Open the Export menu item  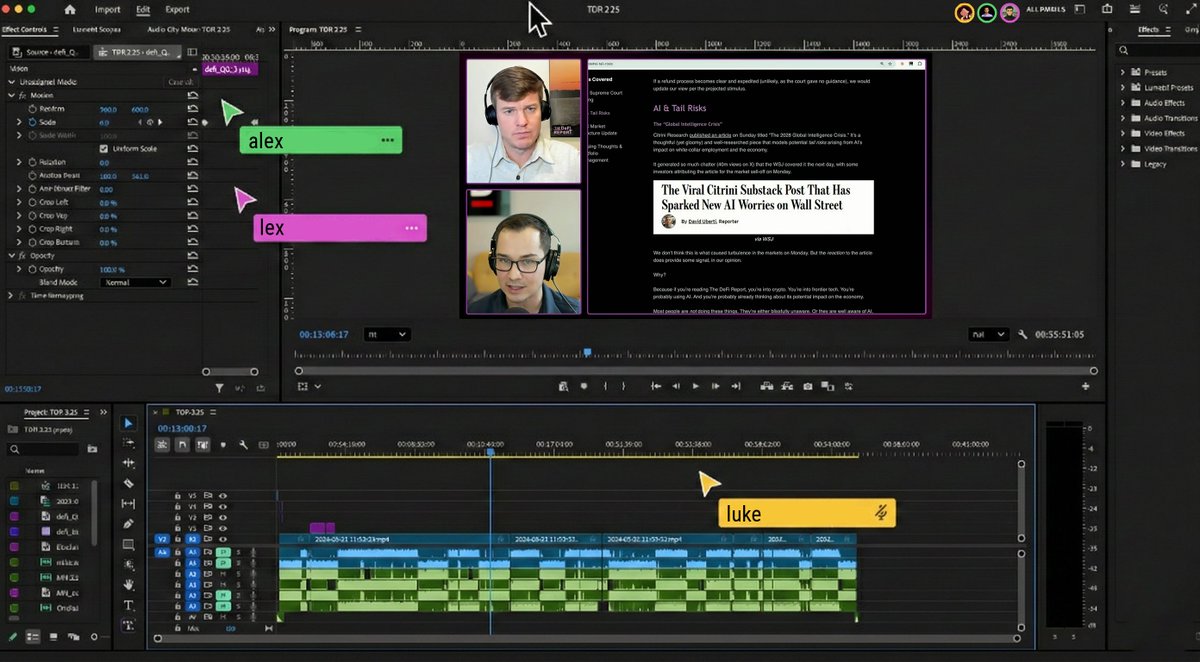tap(177, 9)
